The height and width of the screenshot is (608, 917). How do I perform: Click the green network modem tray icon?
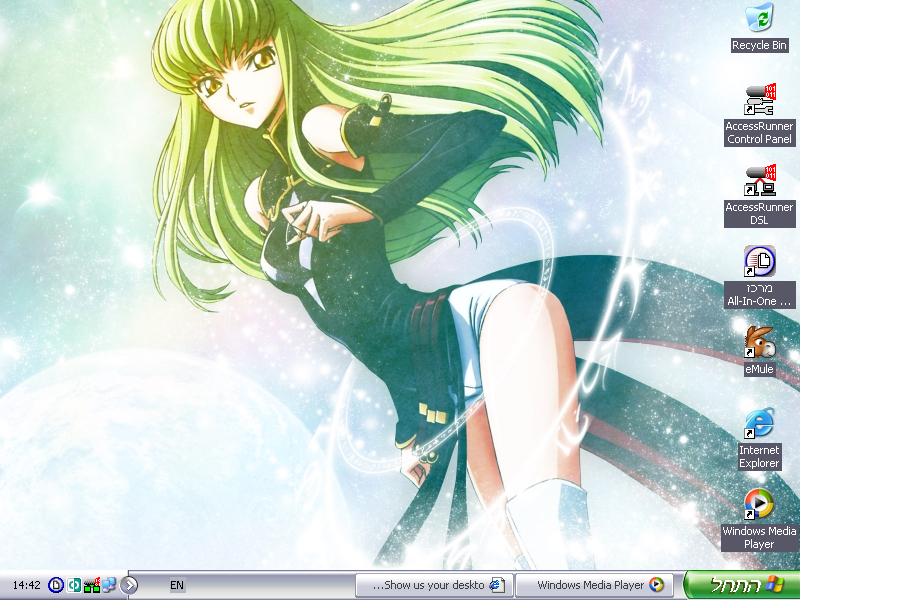[x=91, y=585]
